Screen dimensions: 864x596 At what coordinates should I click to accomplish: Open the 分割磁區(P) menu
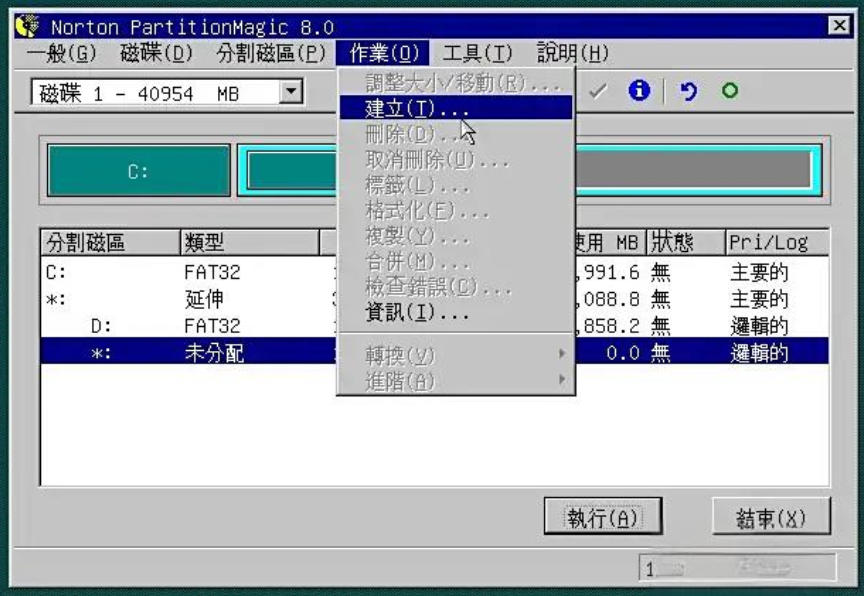click(x=271, y=53)
